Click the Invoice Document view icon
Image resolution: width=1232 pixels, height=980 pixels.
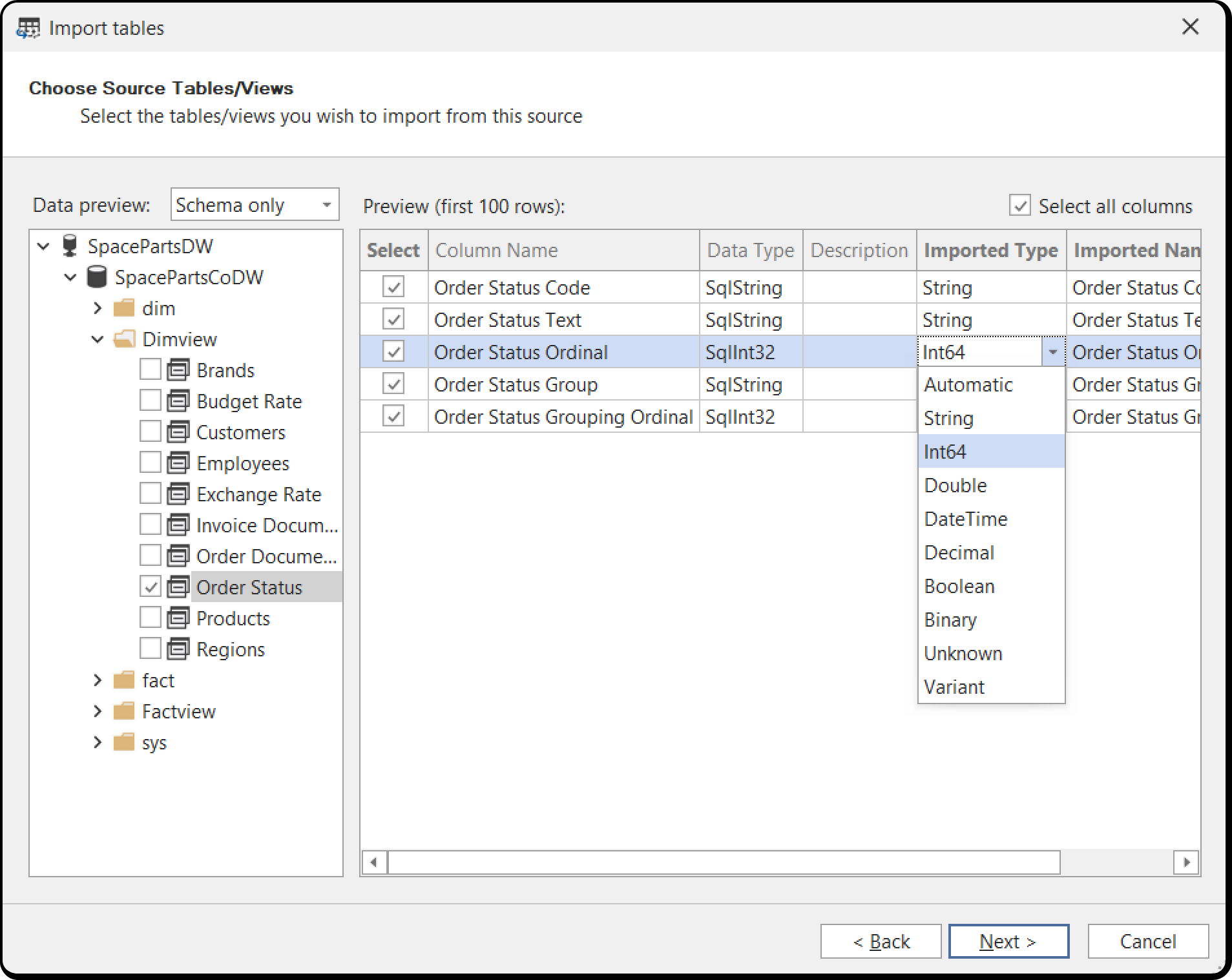tap(178, 525)
